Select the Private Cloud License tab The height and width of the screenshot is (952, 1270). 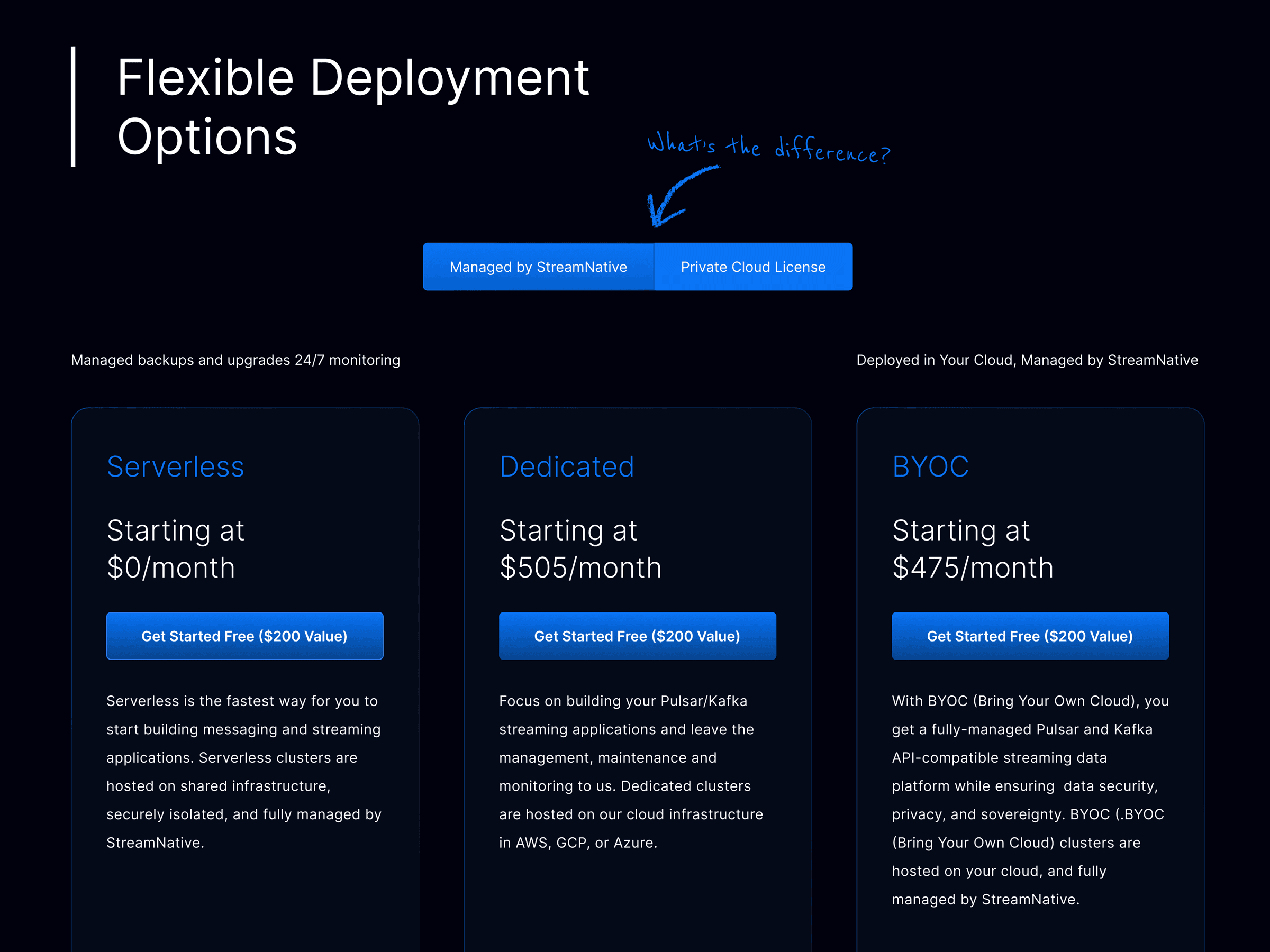point(752,267)
